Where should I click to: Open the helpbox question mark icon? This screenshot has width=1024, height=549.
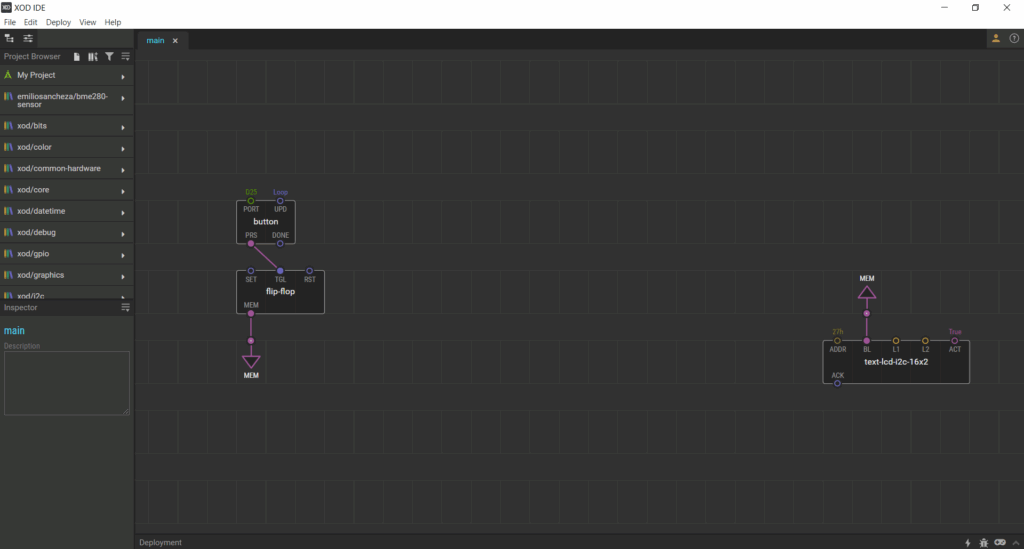(1014, 39)
